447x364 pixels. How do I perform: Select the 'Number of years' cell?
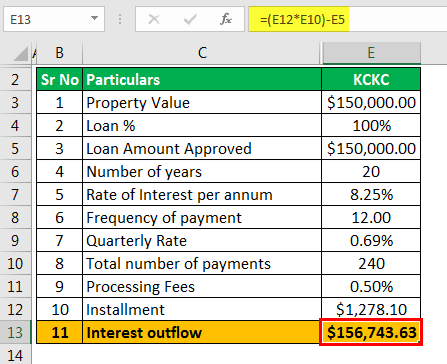202,171
